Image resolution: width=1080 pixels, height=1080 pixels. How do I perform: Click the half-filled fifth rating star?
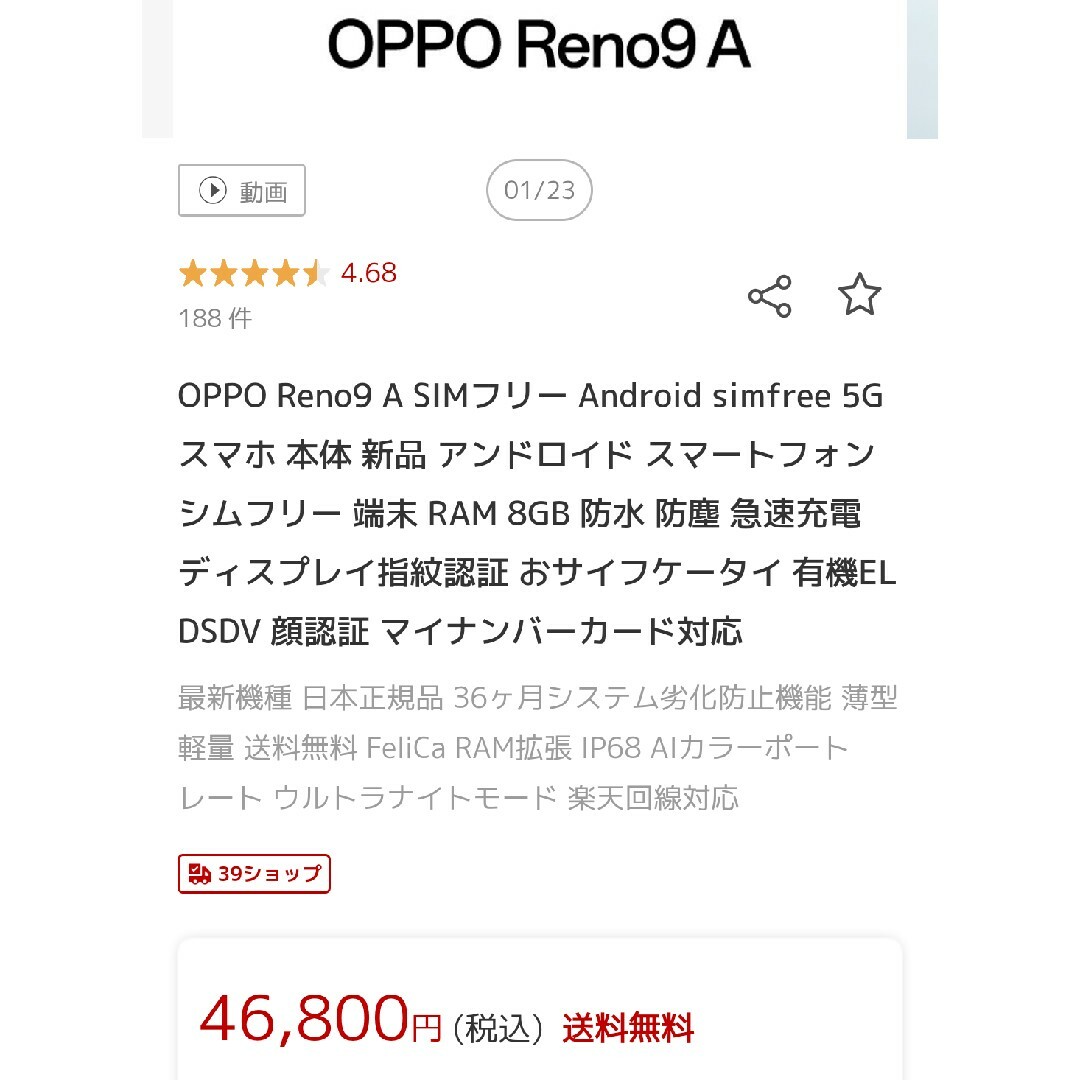tap(315, 273)
